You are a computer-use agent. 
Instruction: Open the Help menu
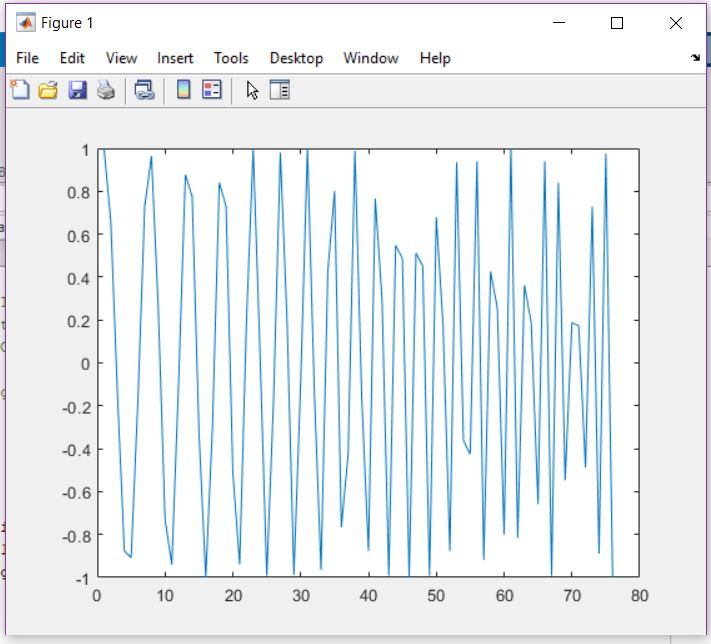(435, 58)
